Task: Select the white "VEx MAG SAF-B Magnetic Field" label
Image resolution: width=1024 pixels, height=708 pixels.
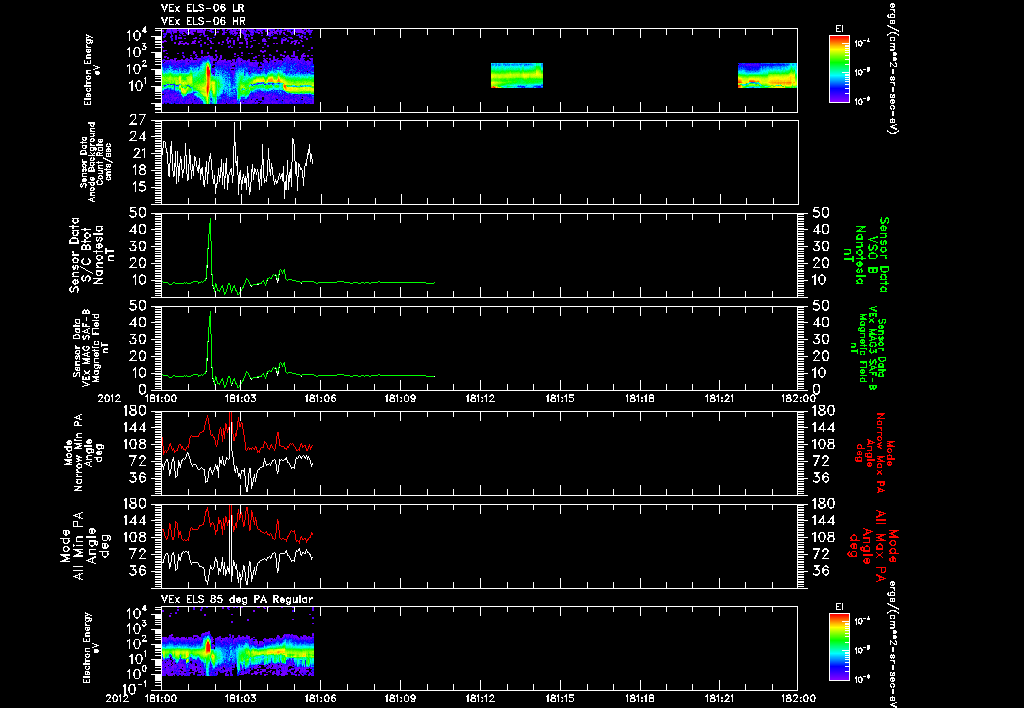Action: click(x=91, y=346)
